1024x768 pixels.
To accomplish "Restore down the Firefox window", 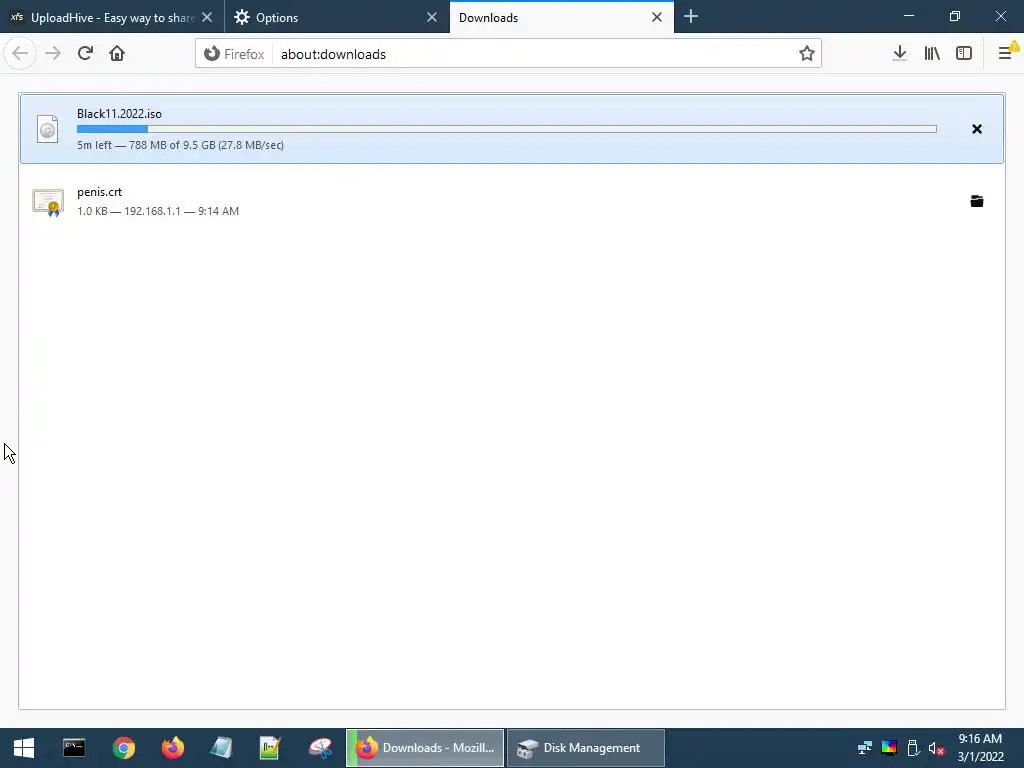I will click(x=955, y=16).
